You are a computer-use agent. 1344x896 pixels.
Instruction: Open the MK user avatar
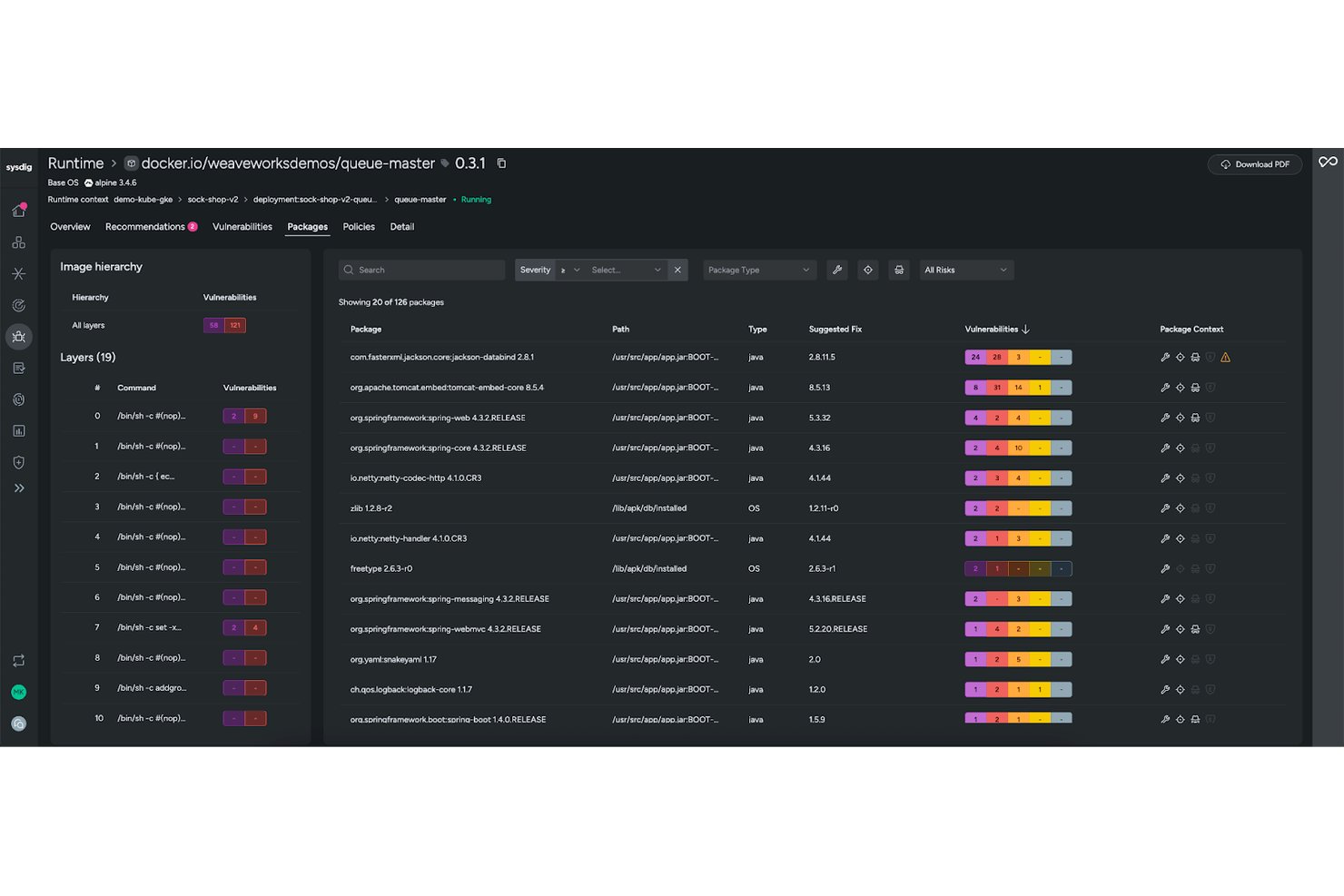[18, 693]
